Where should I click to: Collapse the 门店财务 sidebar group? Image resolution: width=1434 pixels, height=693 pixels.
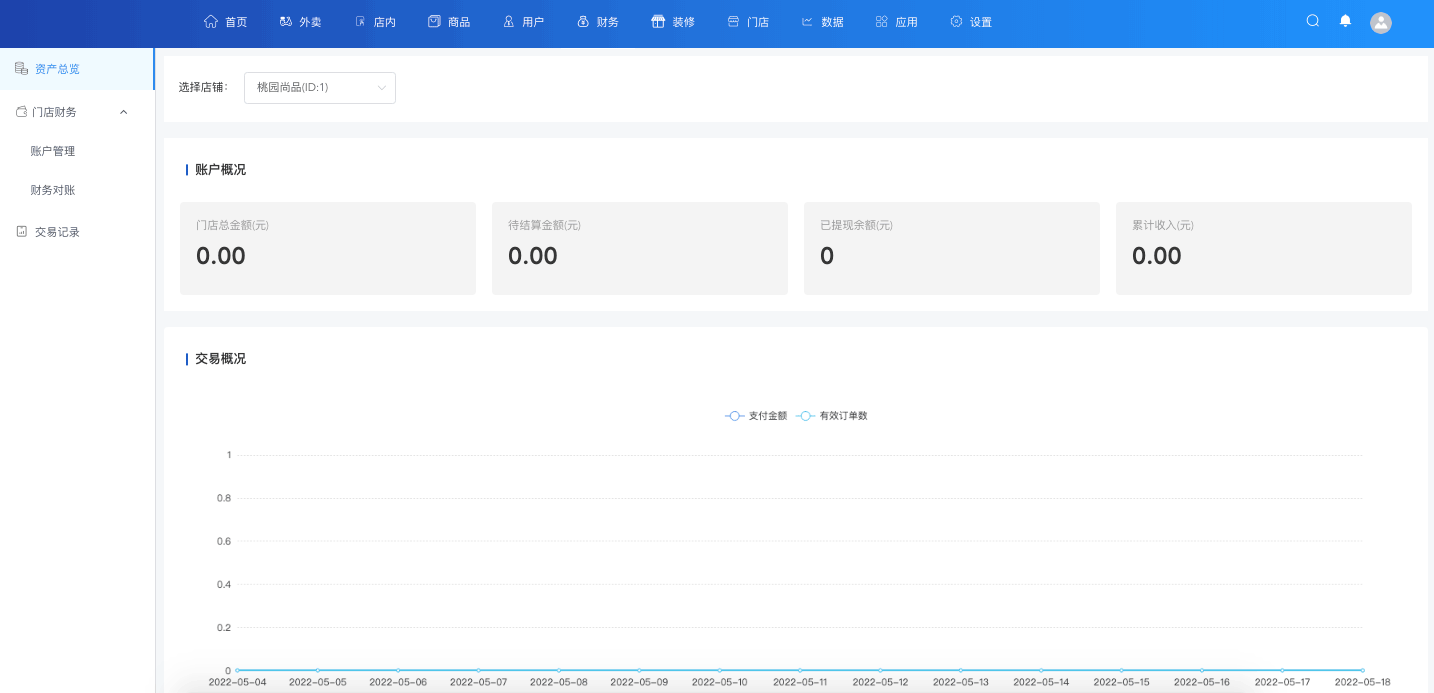point(124,112)
